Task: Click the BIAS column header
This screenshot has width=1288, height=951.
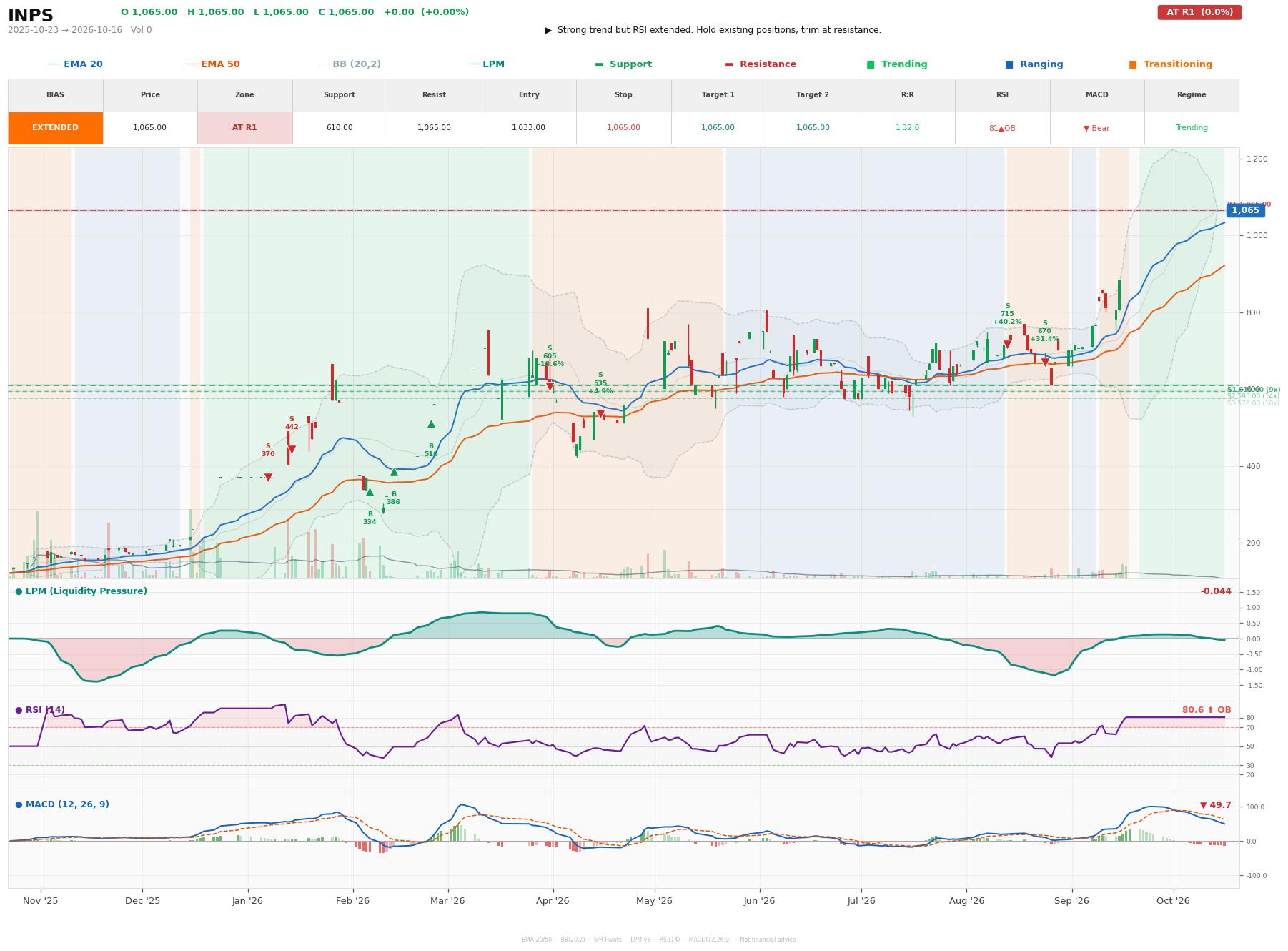Action: pyautogui.click(x=55, y=95)
